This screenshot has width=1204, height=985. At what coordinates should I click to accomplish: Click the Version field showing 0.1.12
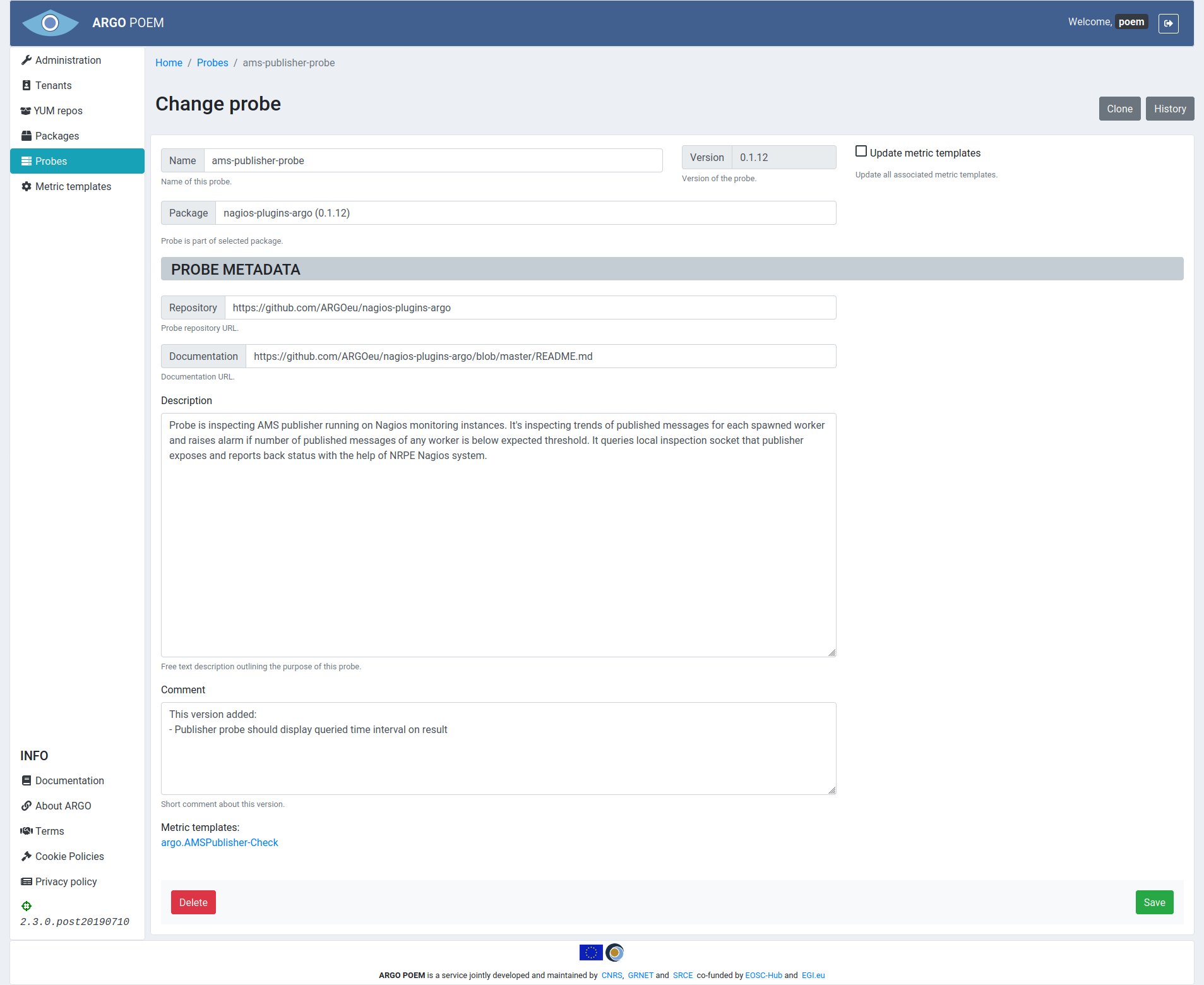tap(784, 157)
